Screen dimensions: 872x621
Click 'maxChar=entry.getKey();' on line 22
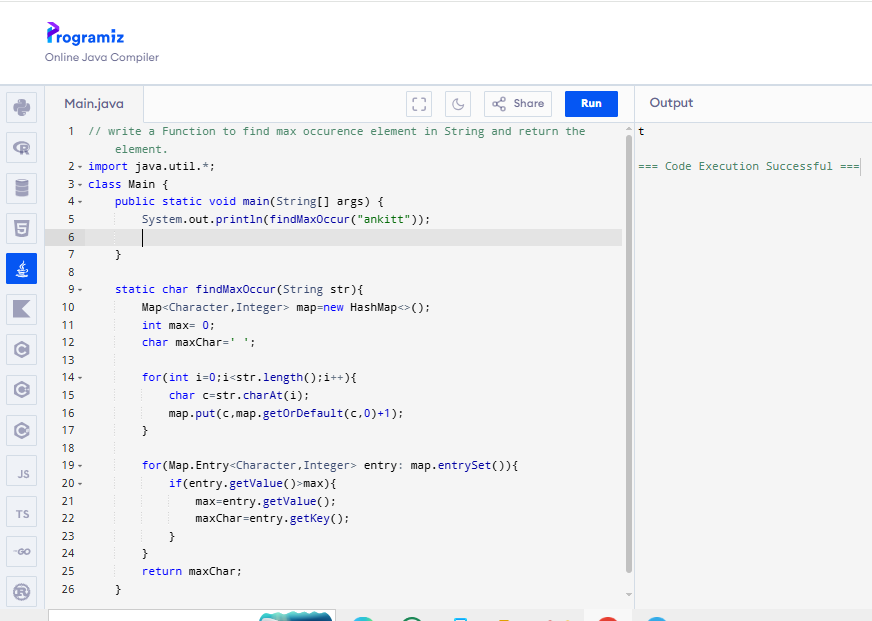pos(272,519)
